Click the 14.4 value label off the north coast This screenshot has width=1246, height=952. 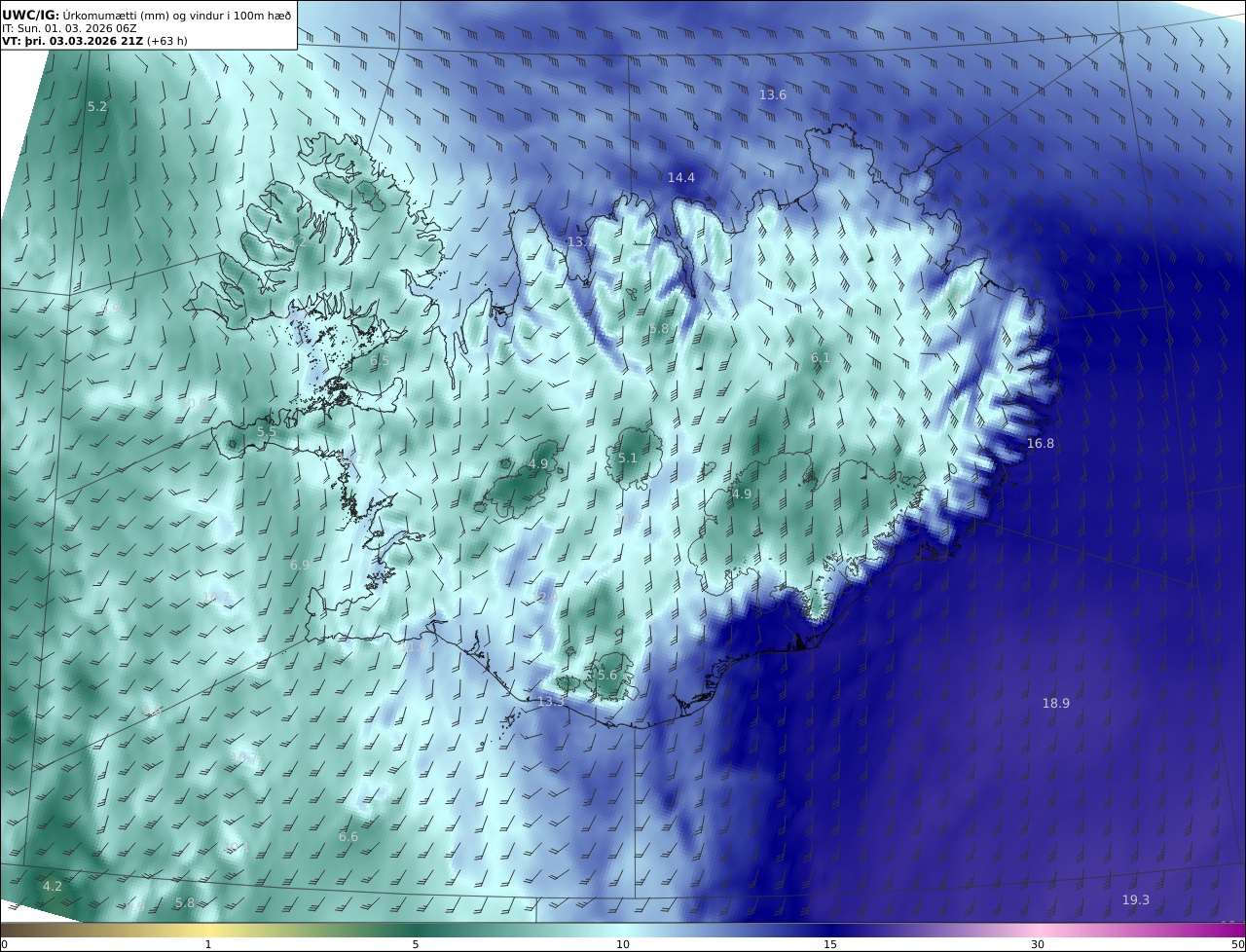(681, 177)
